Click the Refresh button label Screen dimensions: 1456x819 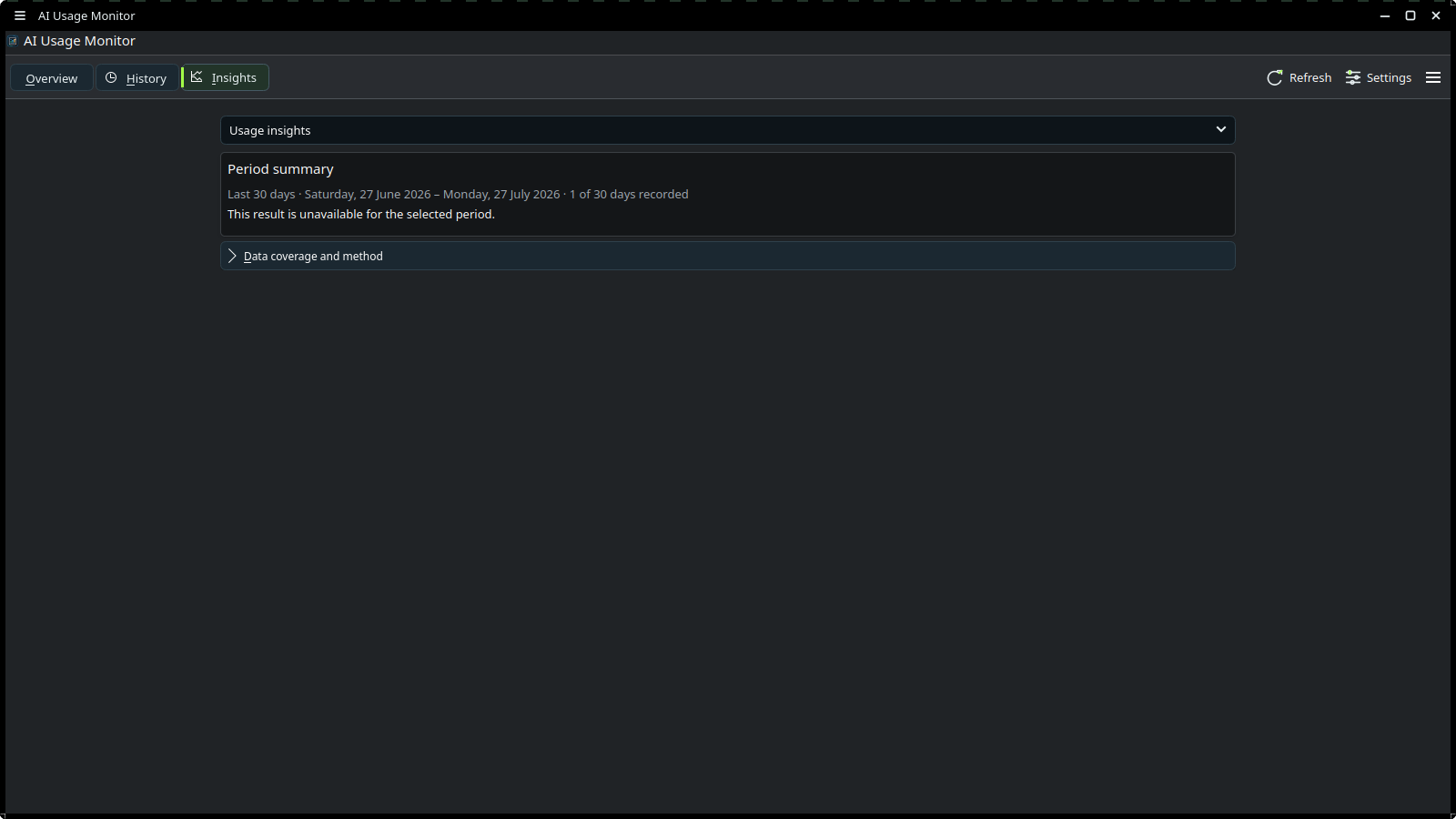click(1310, 78)
